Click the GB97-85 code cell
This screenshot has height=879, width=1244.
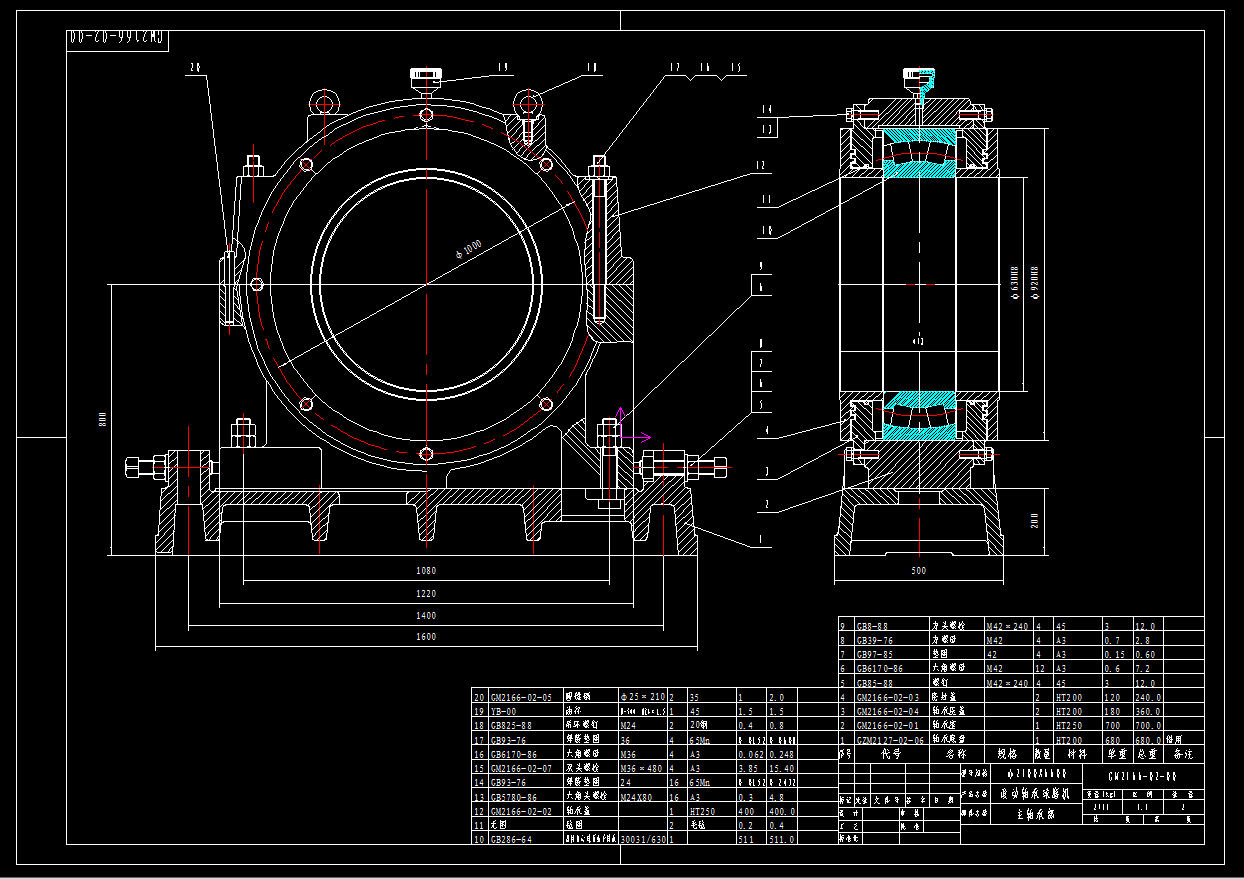pyautogui.click(x=876, y=654)
